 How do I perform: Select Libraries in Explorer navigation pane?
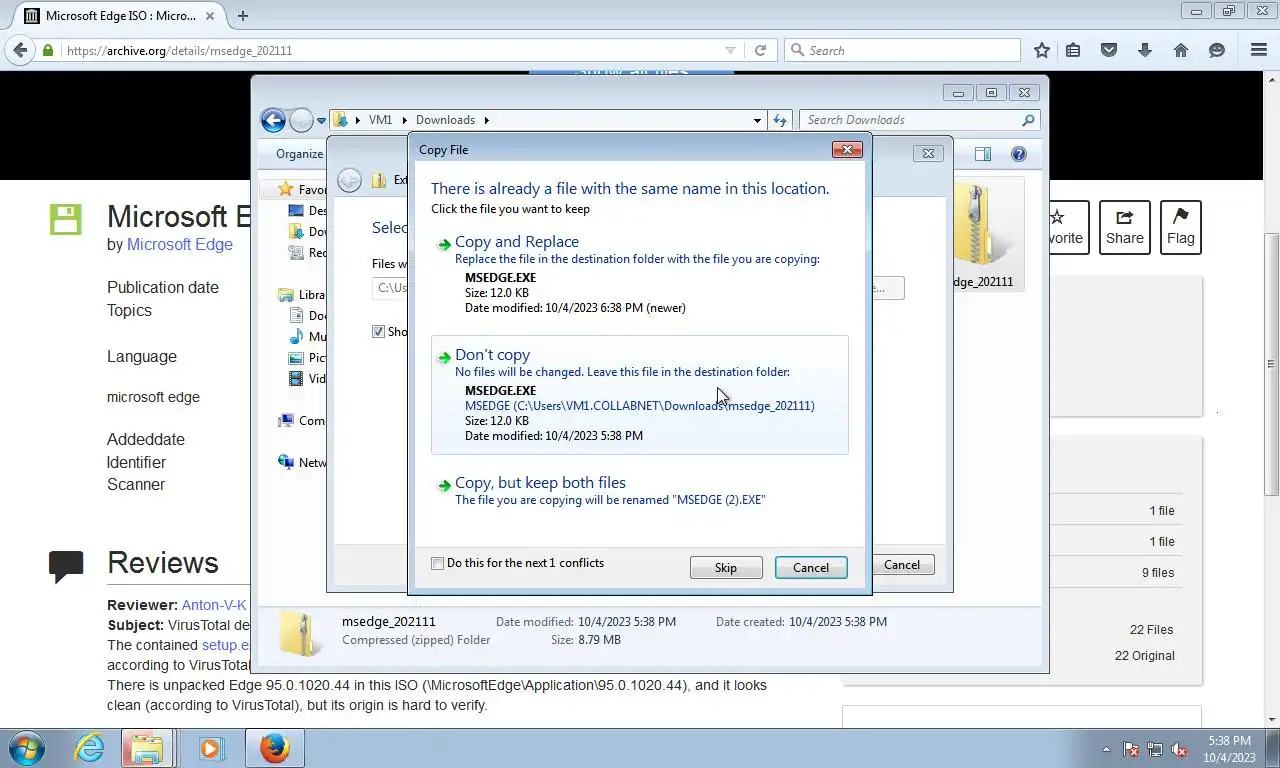point(301,295)
